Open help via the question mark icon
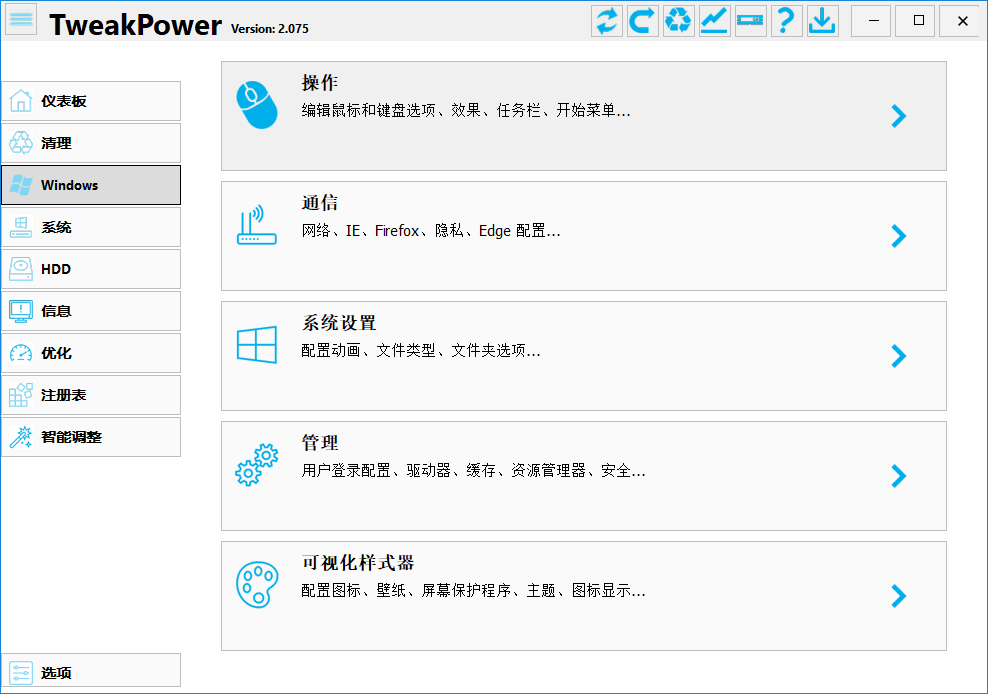Image resolution: width=988 pixels, height=694 pixels. click(786, 20)
